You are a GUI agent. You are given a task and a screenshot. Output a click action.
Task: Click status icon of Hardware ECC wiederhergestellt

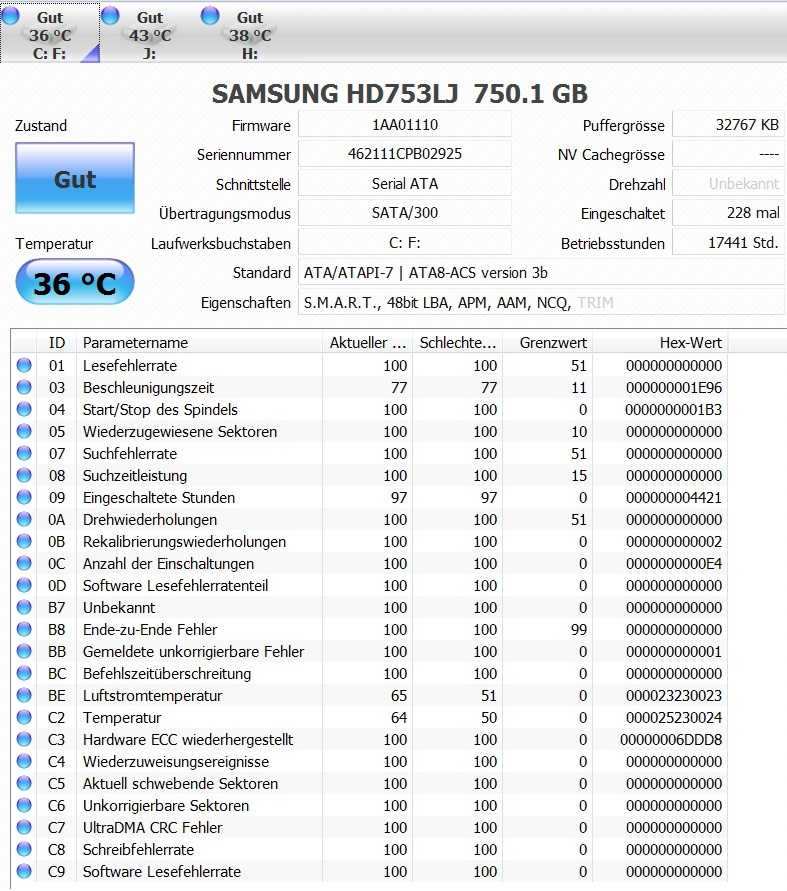24,739
